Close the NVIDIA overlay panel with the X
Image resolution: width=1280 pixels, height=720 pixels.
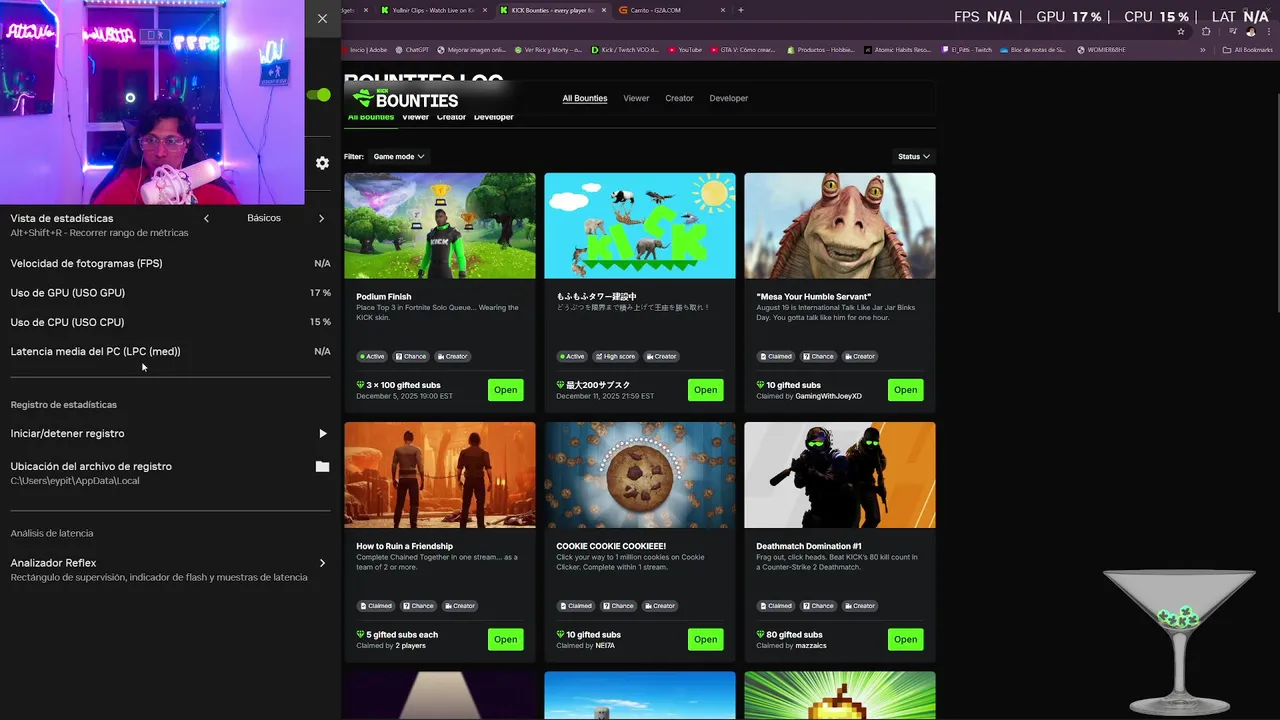point(322,18)
